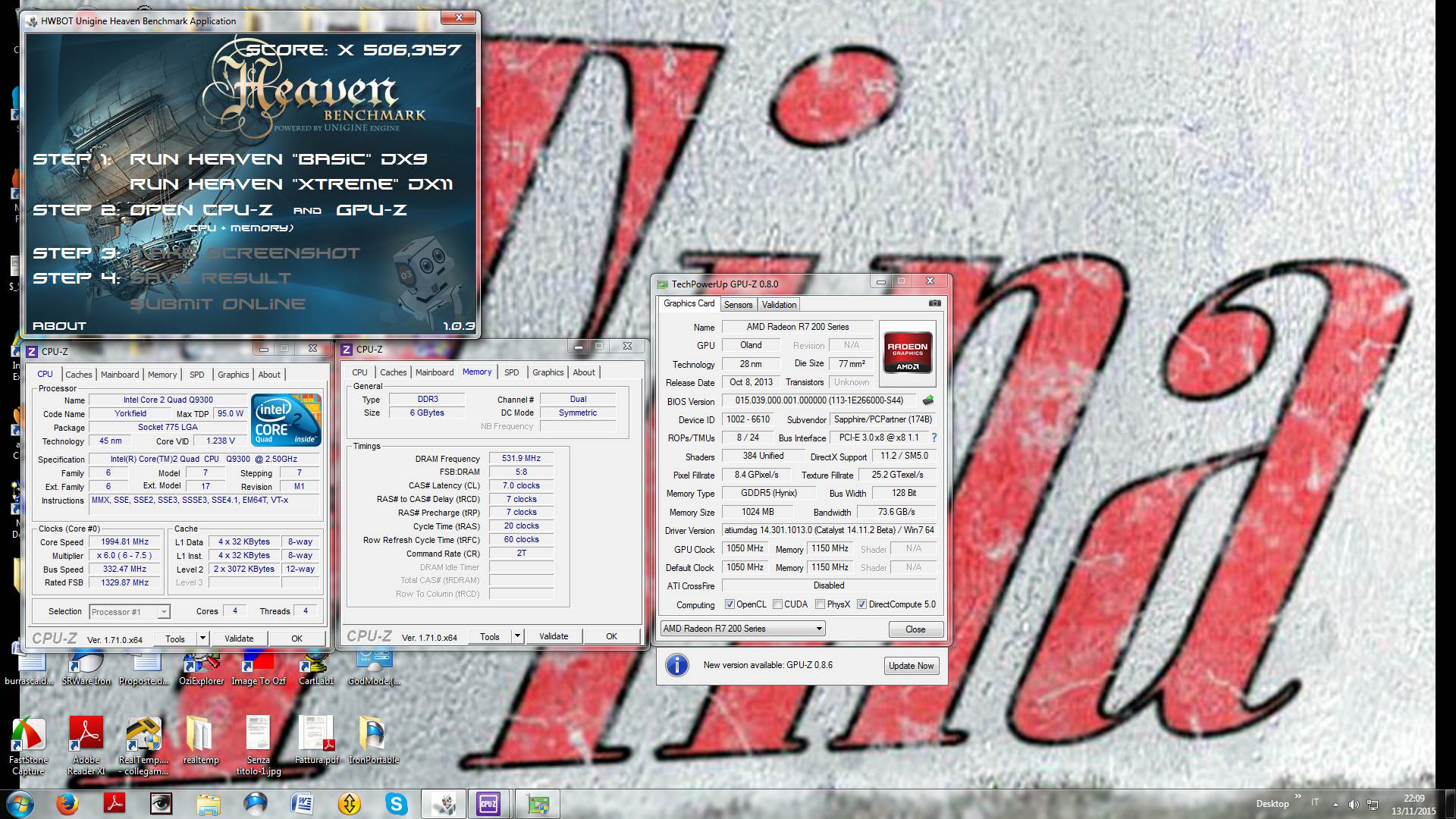Select the Fattura.pdf desktop file
Image resolution: width=1456 pixels, height=819 pixels.
(x=316, y=741)
